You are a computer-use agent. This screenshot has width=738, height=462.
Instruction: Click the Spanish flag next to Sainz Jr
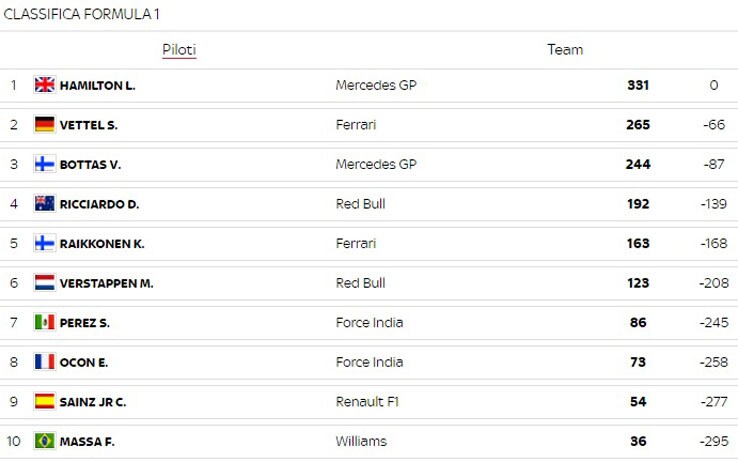coord(45,401)
